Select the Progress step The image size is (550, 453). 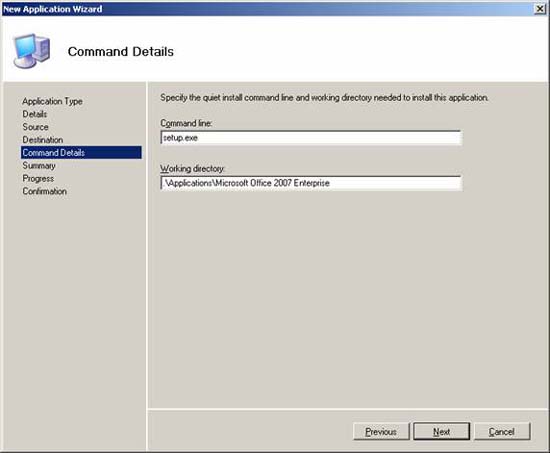[38, 178]
